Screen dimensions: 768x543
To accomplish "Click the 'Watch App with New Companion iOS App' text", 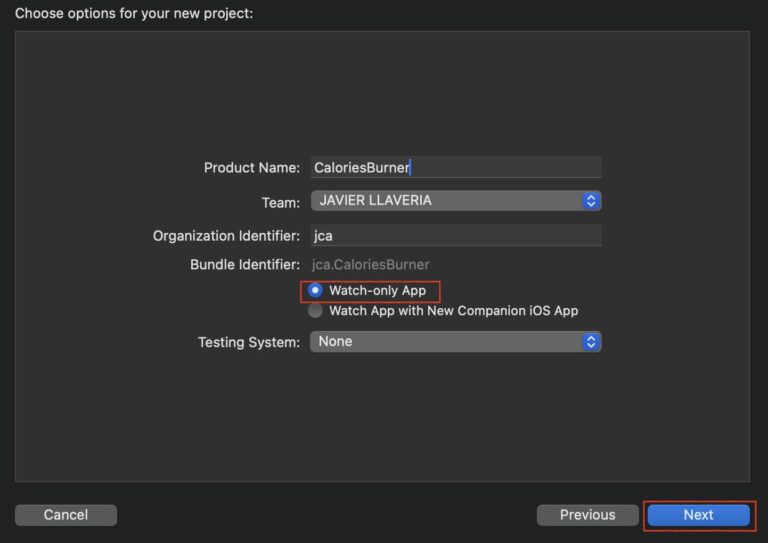I will pos(454,311).
